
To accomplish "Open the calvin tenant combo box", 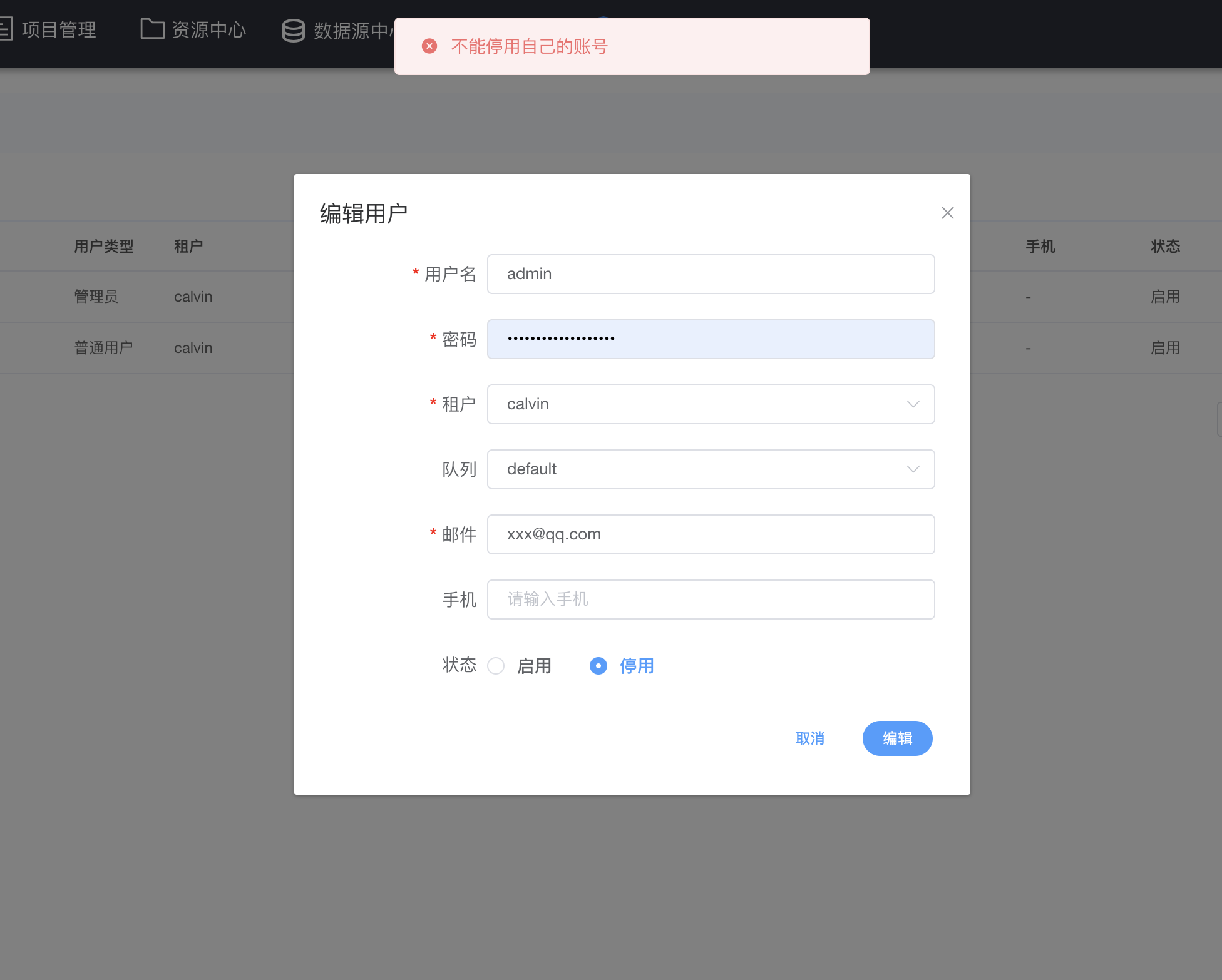I will tap(711, 404).
